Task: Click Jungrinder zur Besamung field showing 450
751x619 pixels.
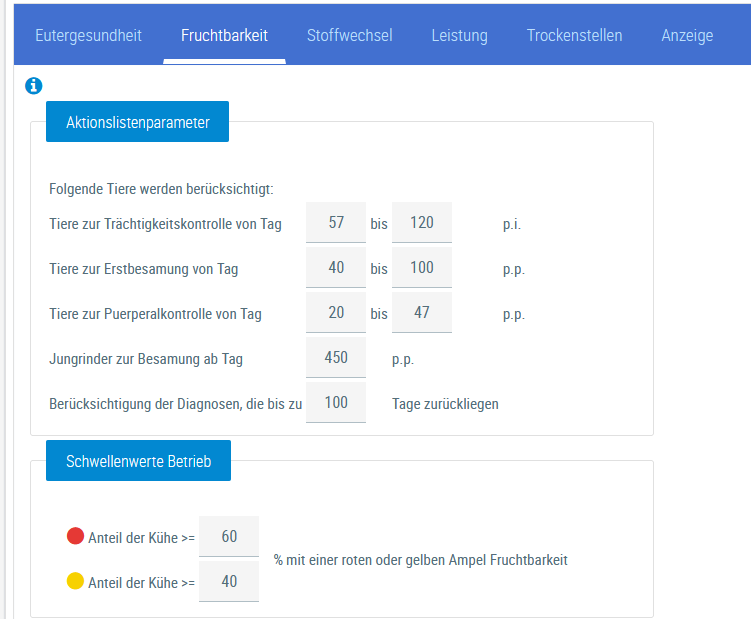Action: tap(336, 358)
